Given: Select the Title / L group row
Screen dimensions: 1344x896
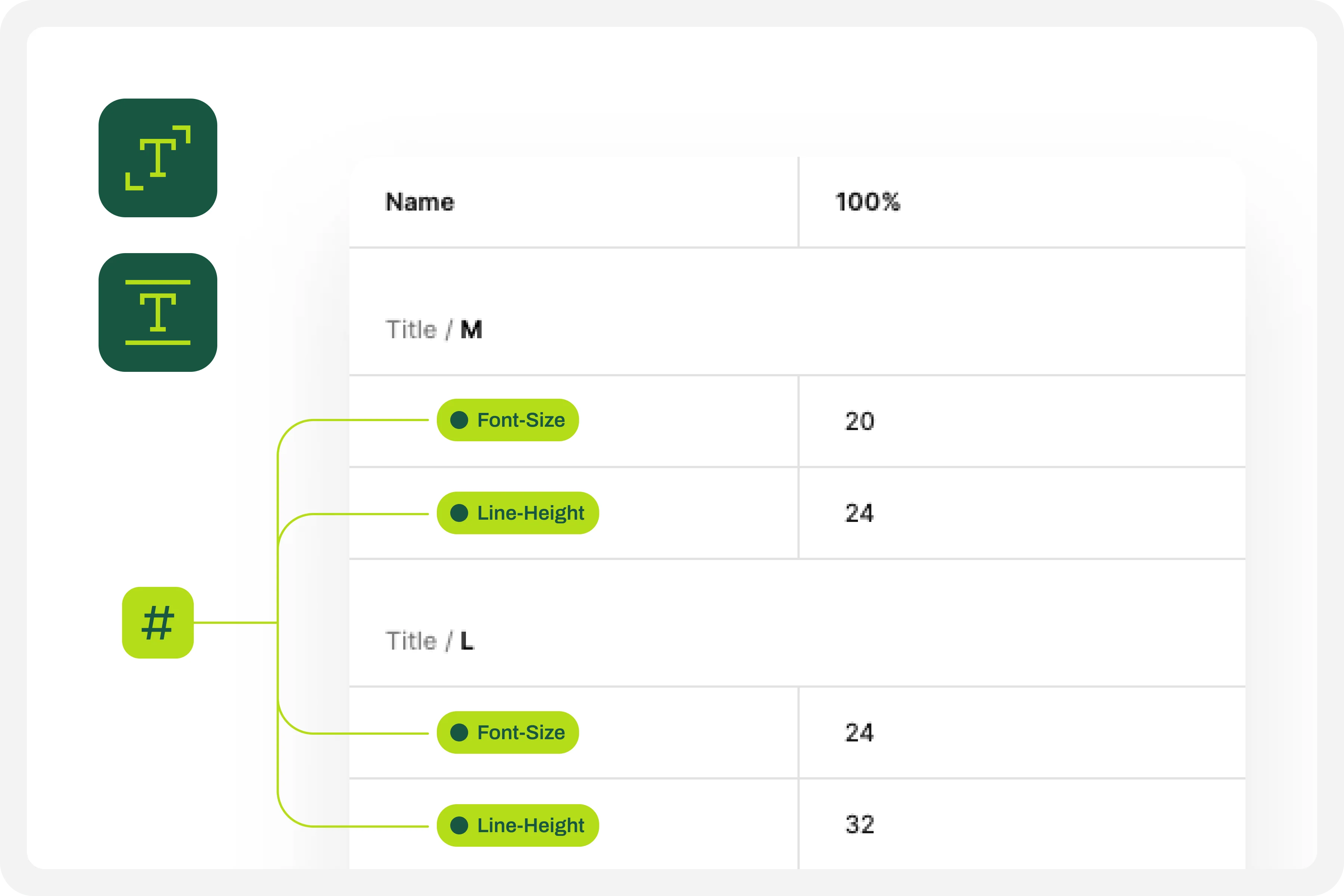Looking at the screenshot, I should point(430,641).
